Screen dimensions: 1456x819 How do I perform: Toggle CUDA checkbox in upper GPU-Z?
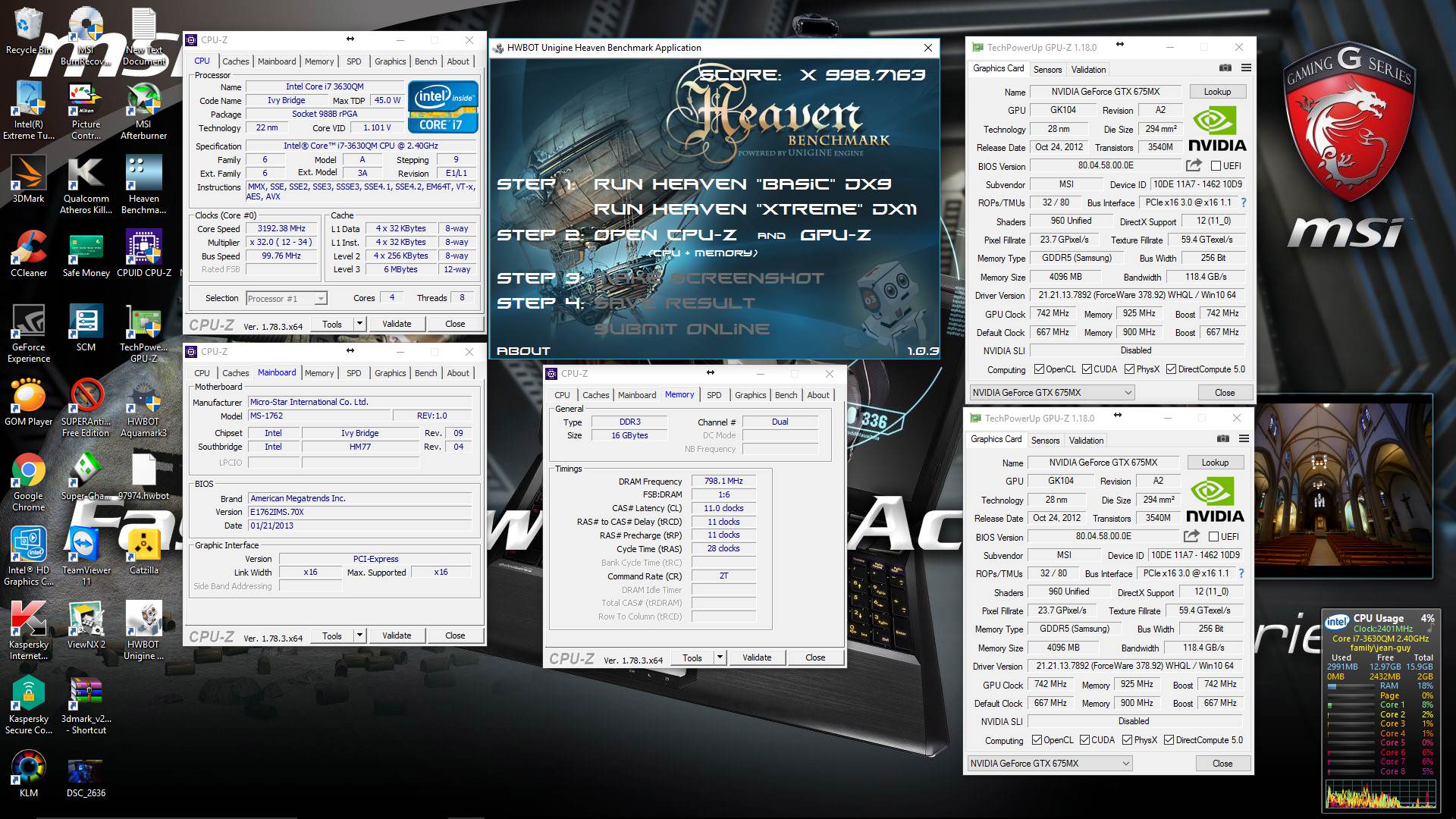(1087, 369)
